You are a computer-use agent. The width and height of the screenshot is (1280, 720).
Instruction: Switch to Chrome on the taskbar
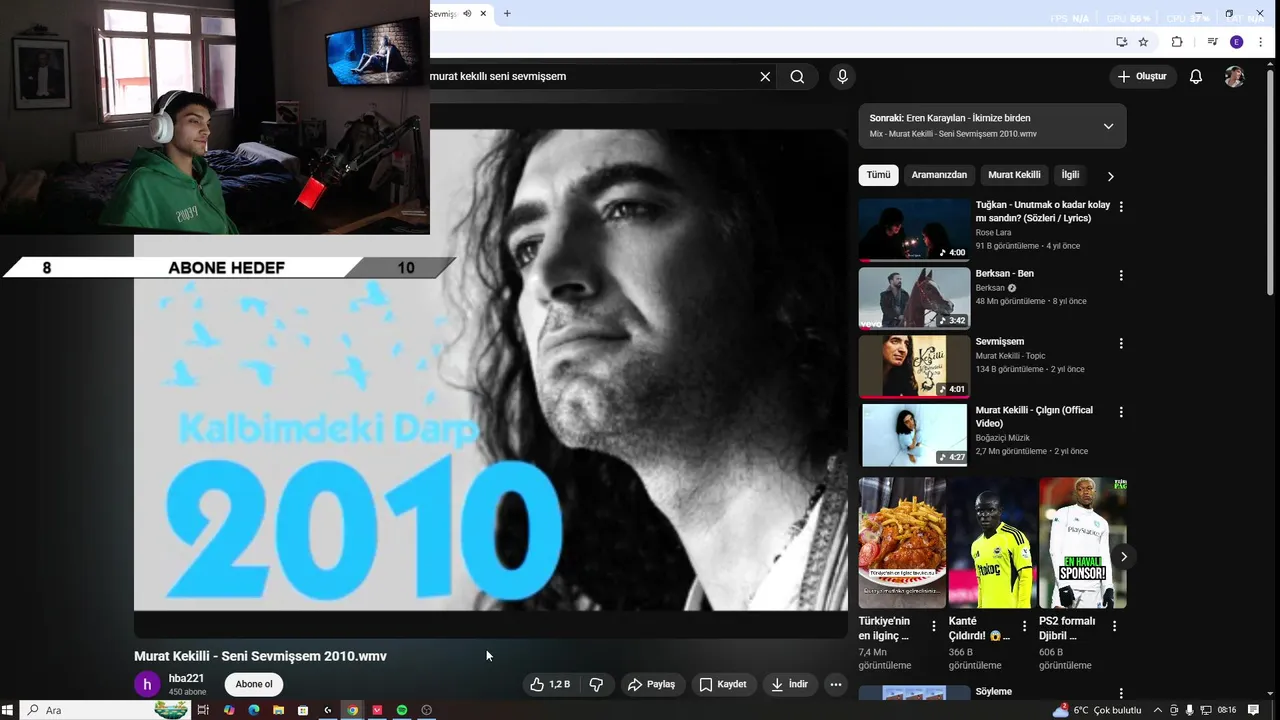[352, 710]
